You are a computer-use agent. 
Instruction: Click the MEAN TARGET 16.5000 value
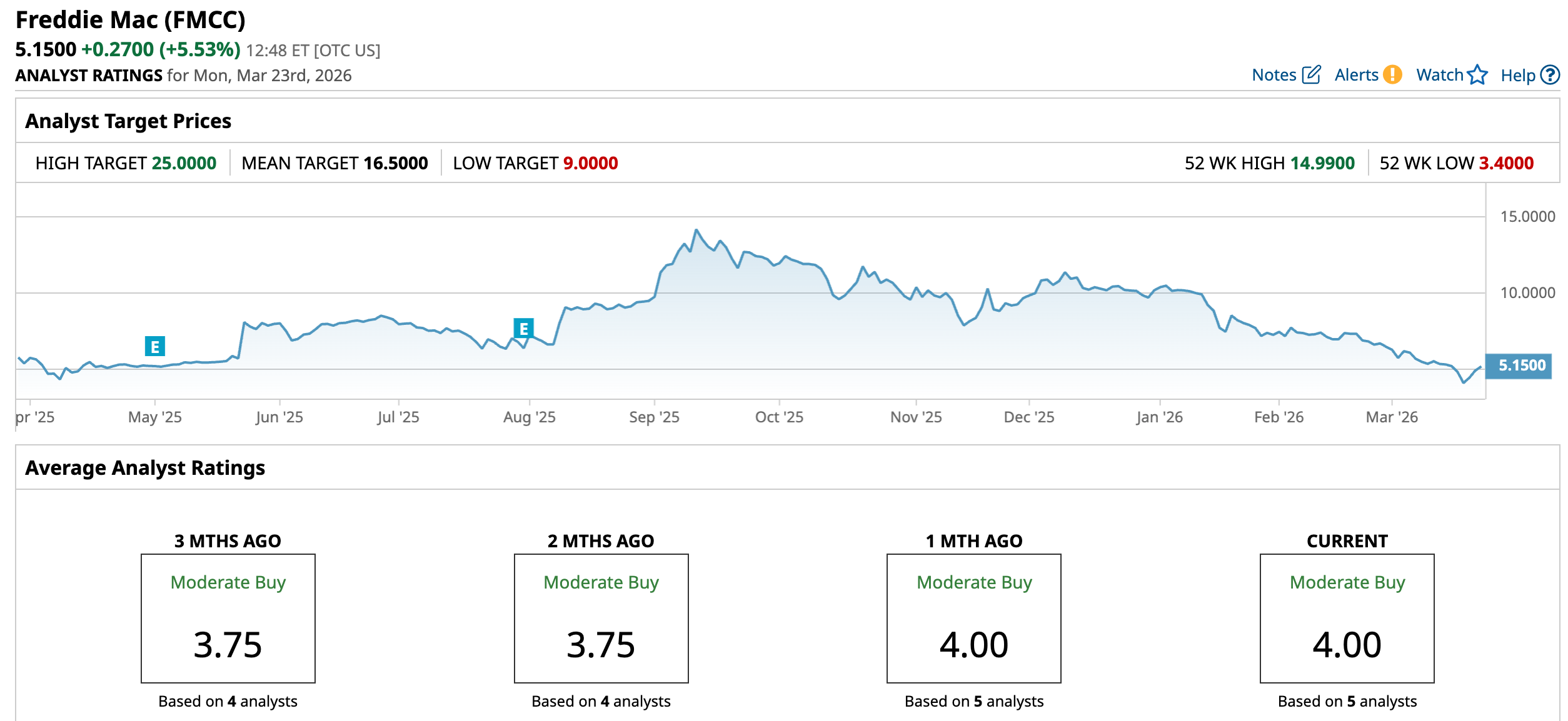click(x=396, y=163)
